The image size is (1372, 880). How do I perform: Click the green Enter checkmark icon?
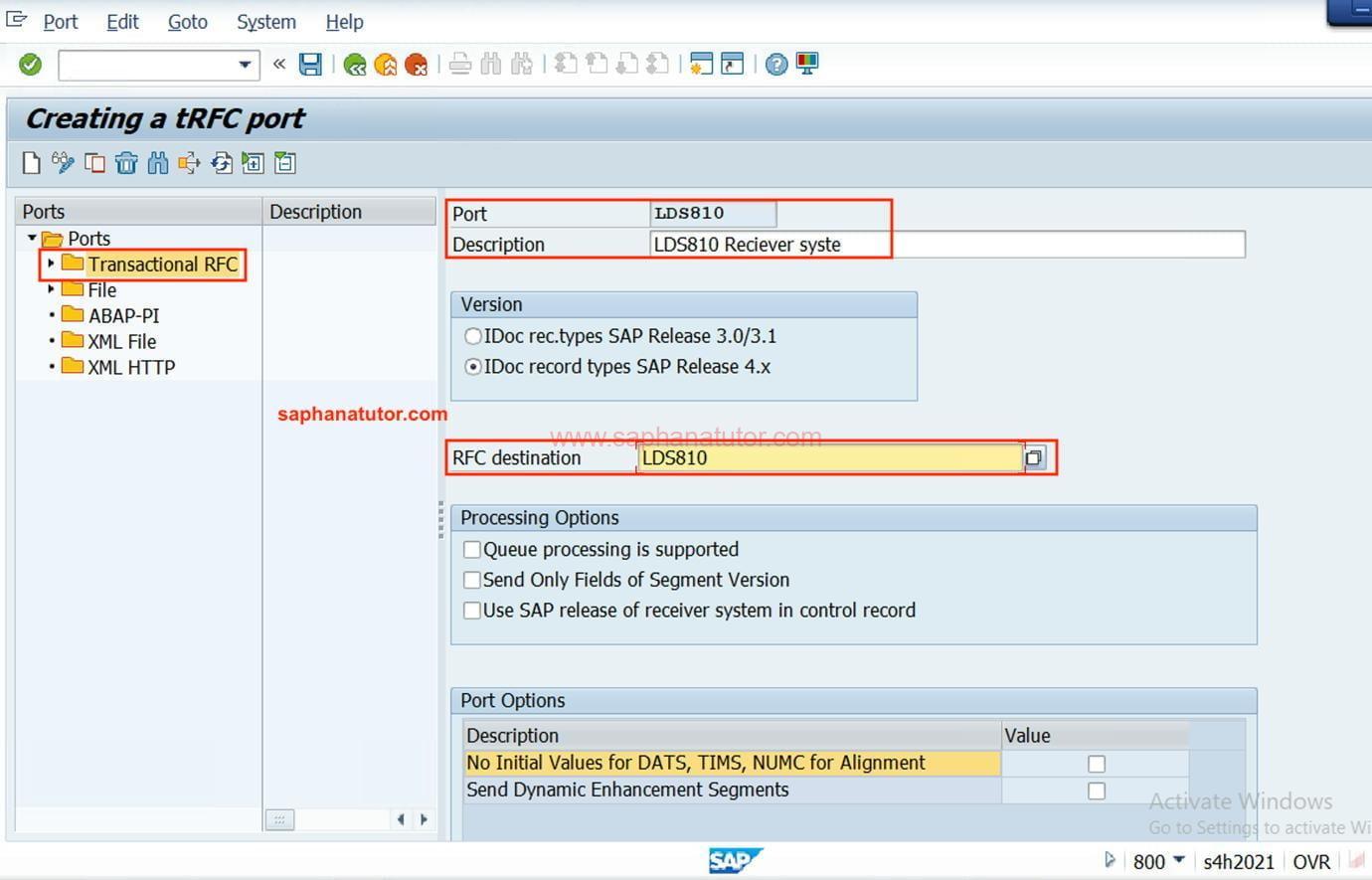[31, 65]
